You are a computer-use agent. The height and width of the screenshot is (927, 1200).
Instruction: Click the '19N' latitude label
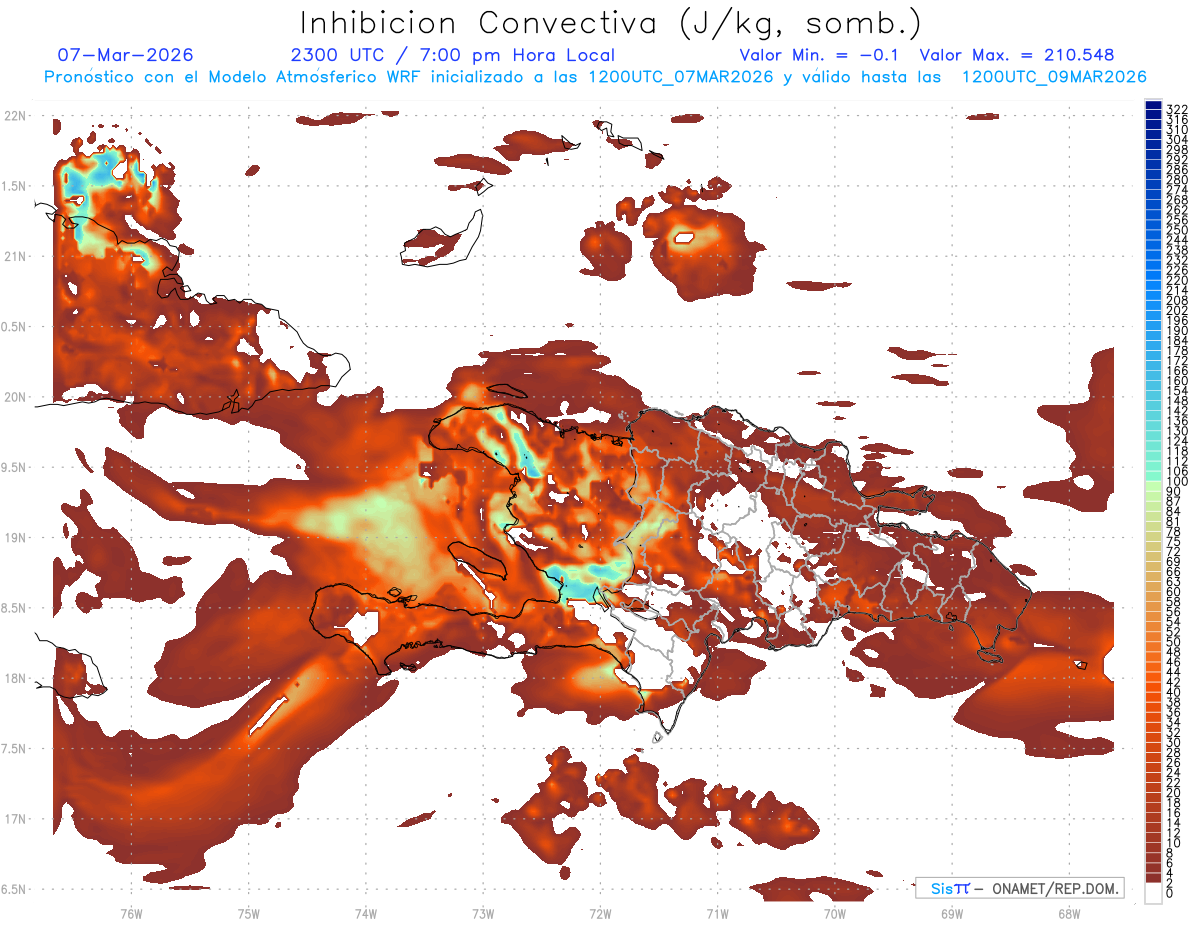[x=17, y=538]
